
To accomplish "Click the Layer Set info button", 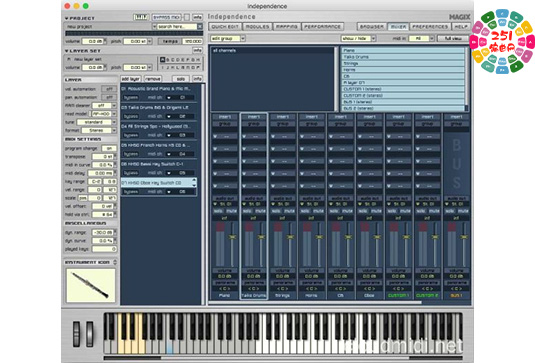I will point(198,50).
